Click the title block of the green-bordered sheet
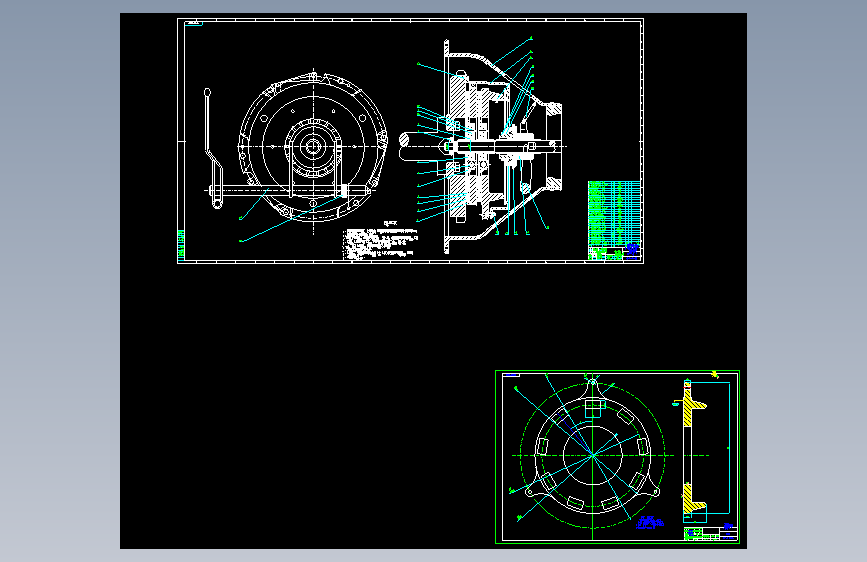The image size is (867, 562). pyautogui.click(x=711, y=534)
